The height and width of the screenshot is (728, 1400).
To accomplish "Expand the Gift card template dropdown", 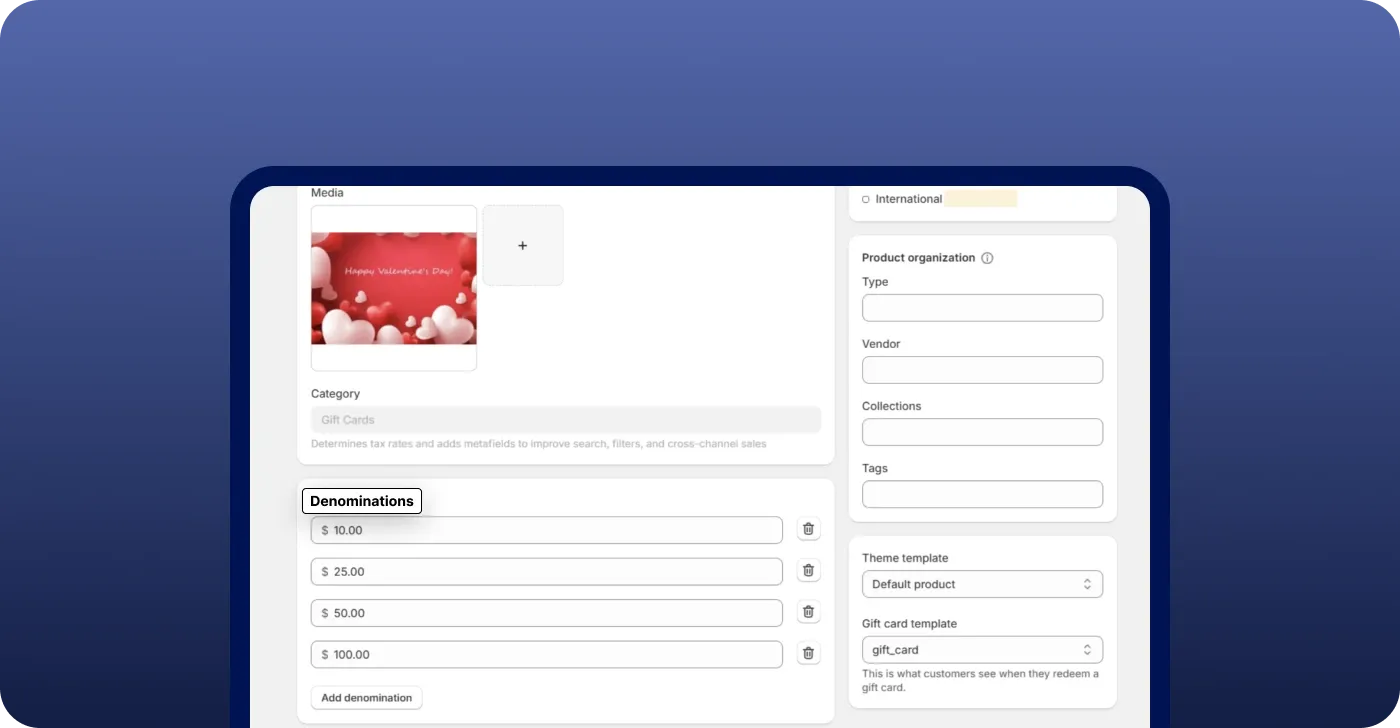I will [x=981, y=650].
